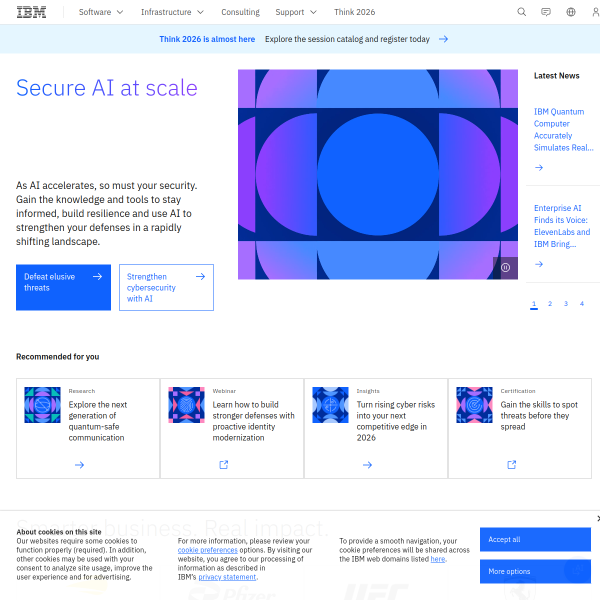Viewport: 600px width, 600px height.
Task: Expand the Software menu
Action: [x=101, y=12]
